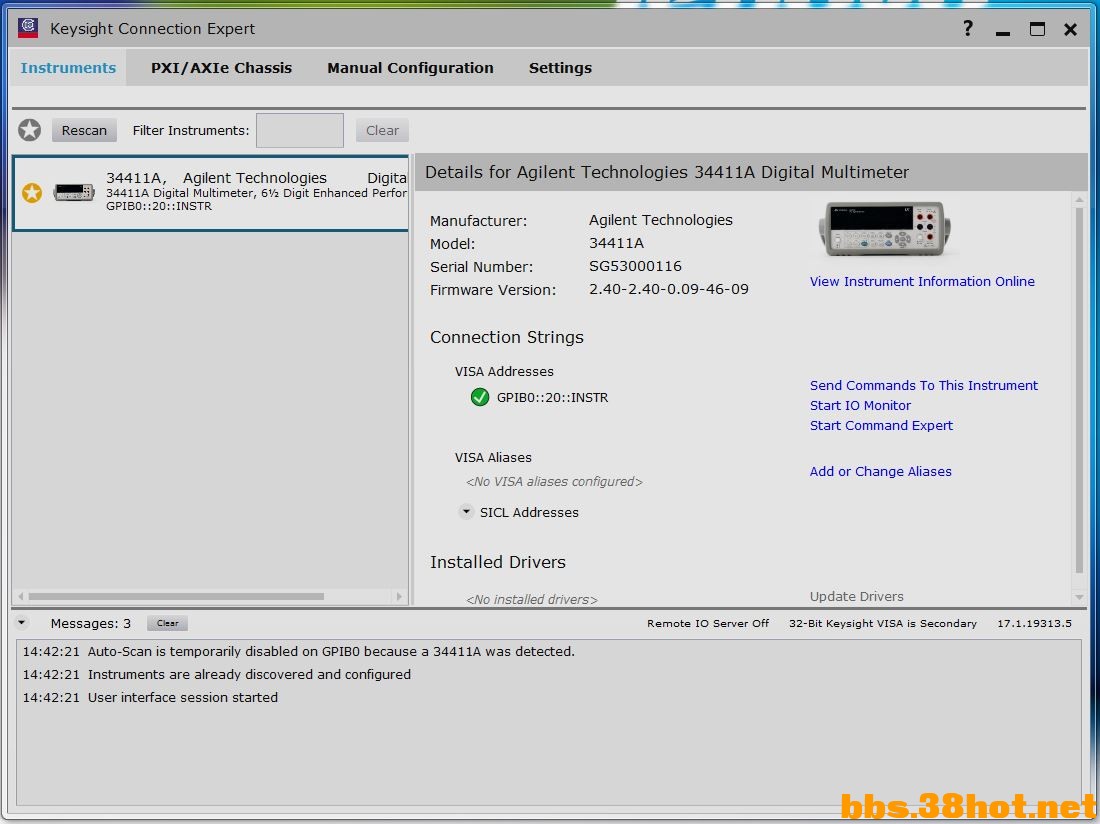Click serial number value SG53000116
Viewport: 1100px width, 824px height.
635,266
